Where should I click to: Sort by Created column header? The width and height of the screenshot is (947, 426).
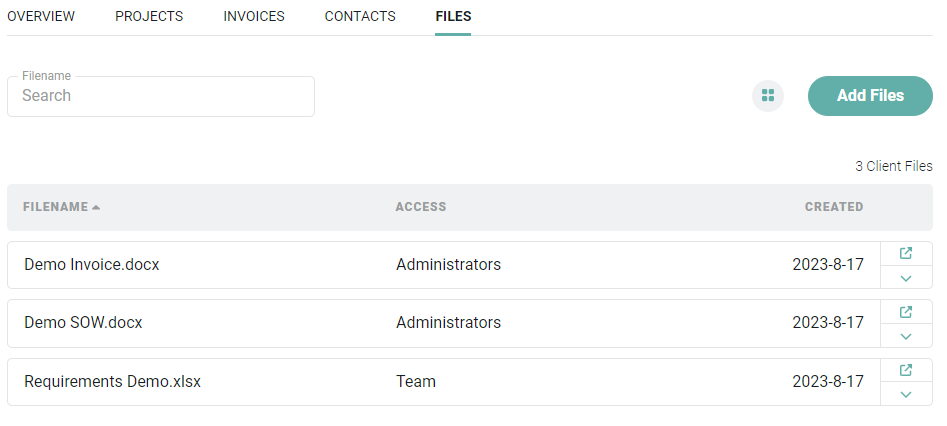pos(833,207)
